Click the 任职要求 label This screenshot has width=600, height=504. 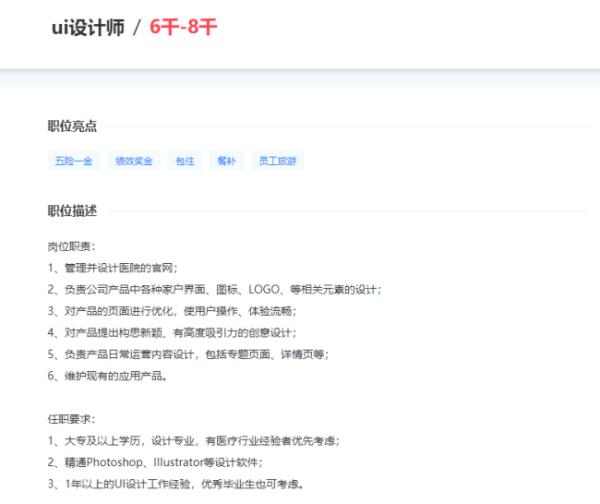click(x=71, y=419)
